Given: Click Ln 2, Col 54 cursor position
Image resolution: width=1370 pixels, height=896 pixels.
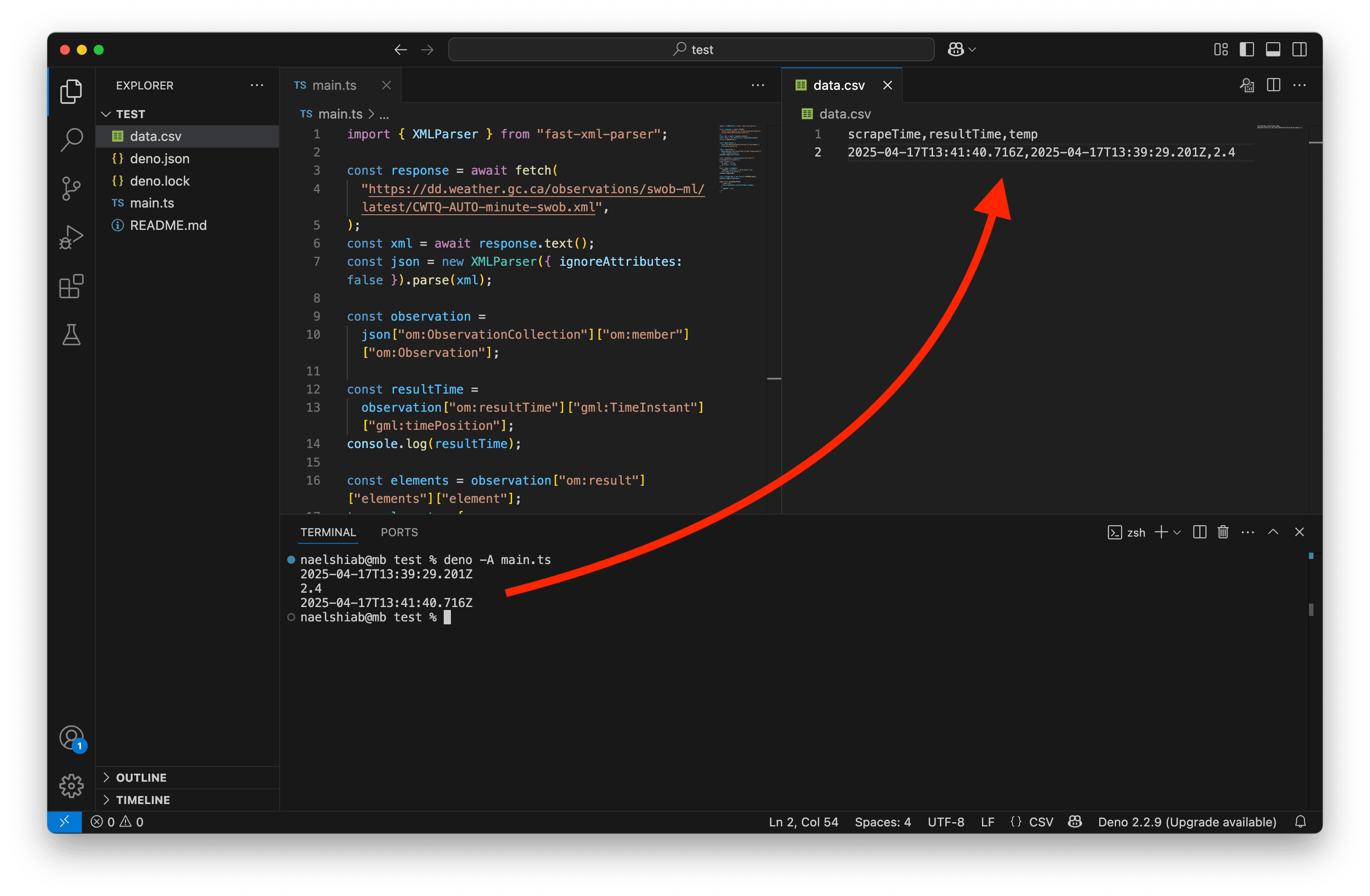Looking at the screenshot, I should [803, 822].
